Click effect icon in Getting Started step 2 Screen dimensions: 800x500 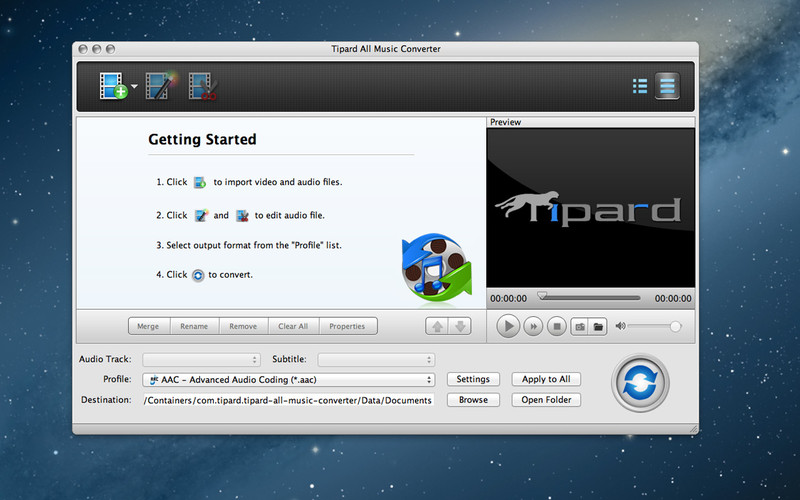pos(202,215)
